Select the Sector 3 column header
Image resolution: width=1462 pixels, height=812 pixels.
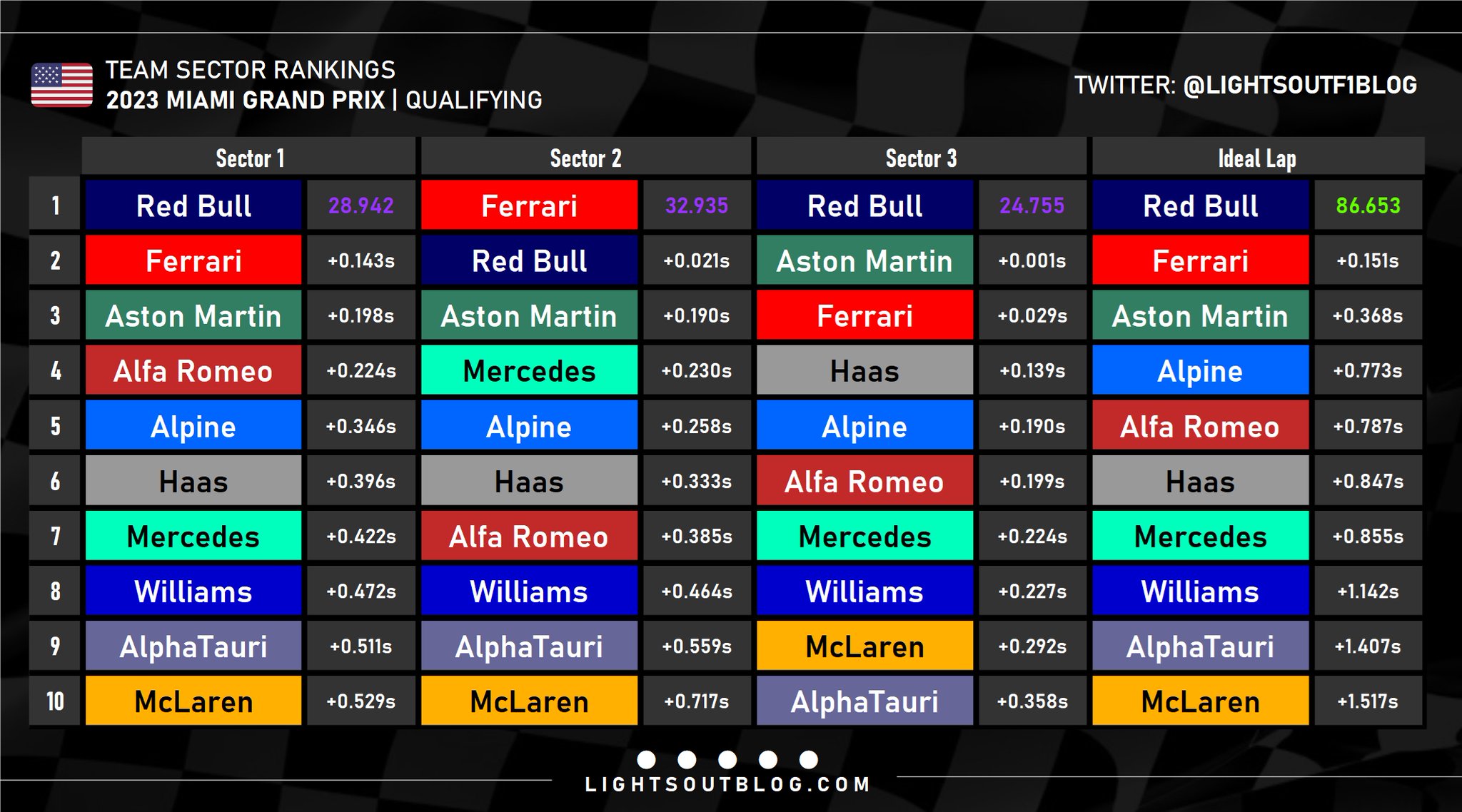pyautogui.click(x=921, y=158)
